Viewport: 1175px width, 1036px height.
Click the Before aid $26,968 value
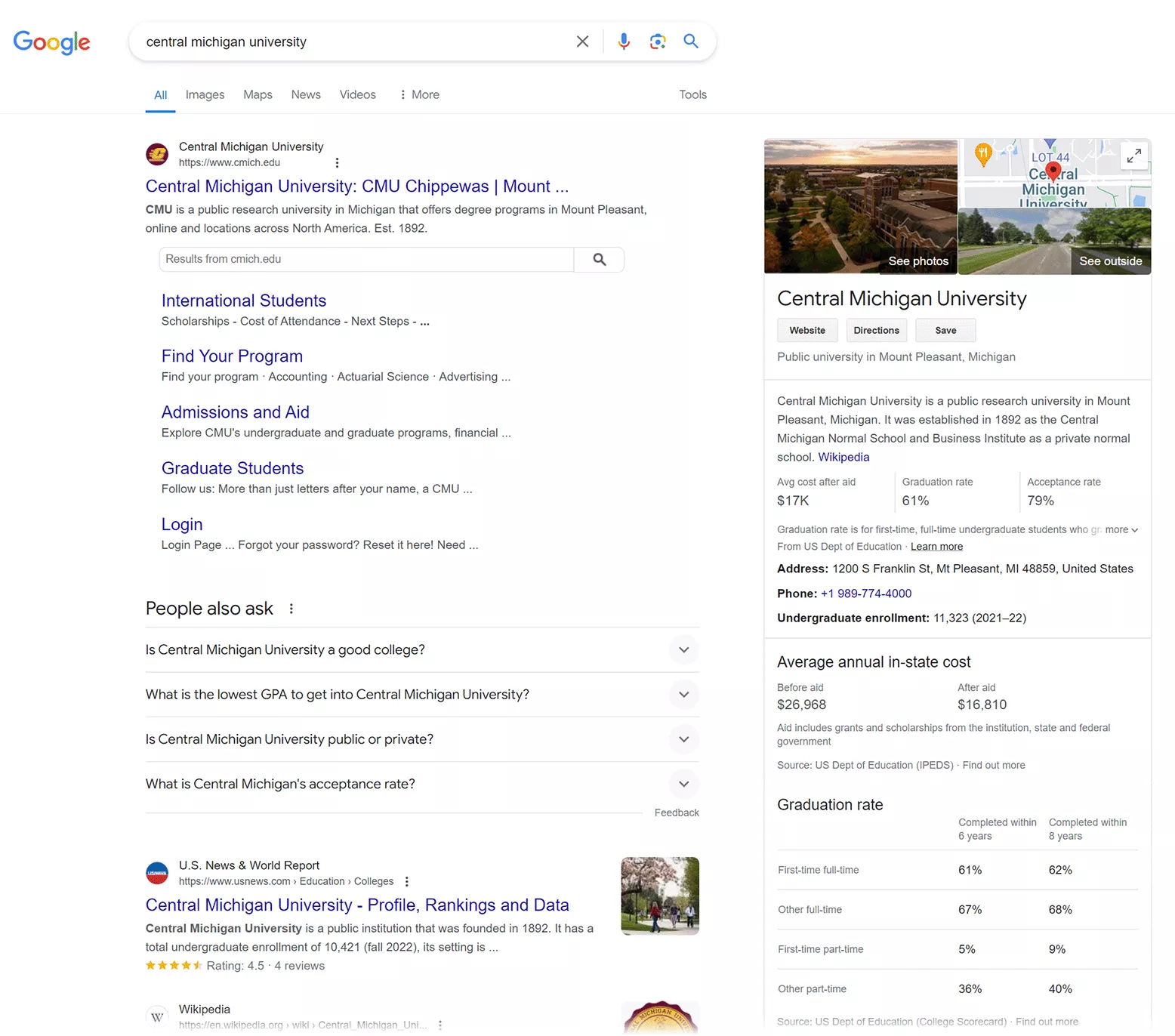[x=801, y=705]
